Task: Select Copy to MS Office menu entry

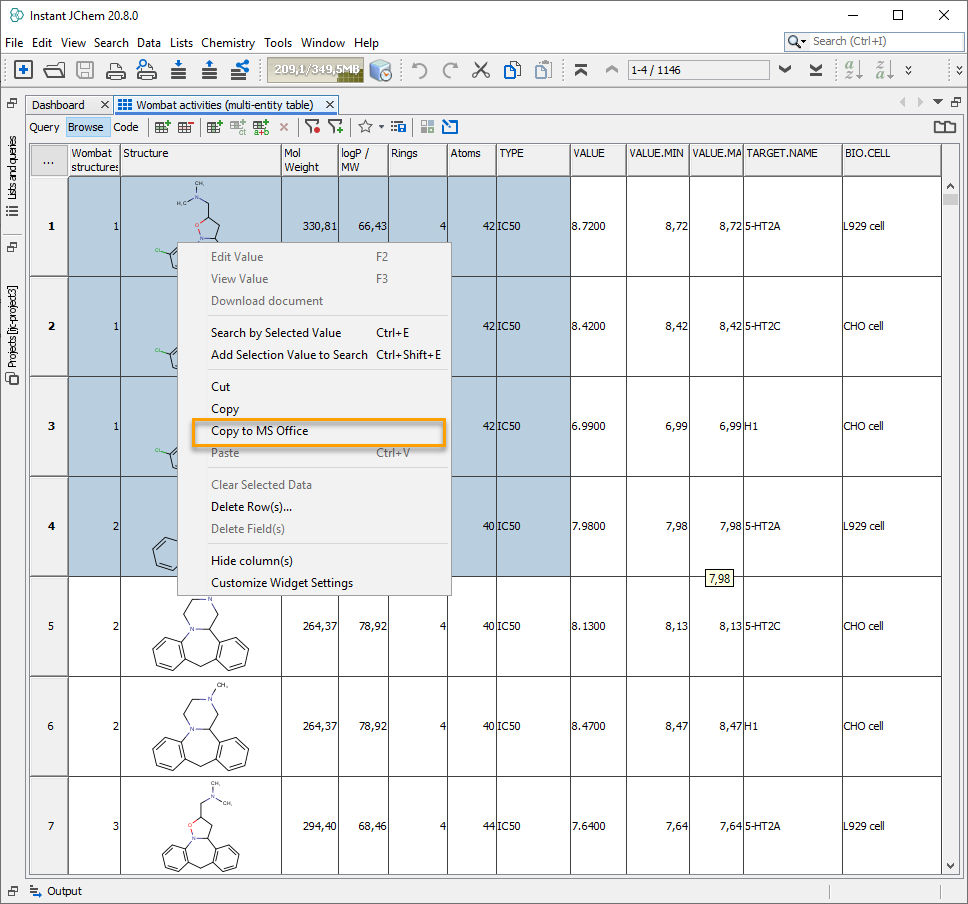Action: 260,431
